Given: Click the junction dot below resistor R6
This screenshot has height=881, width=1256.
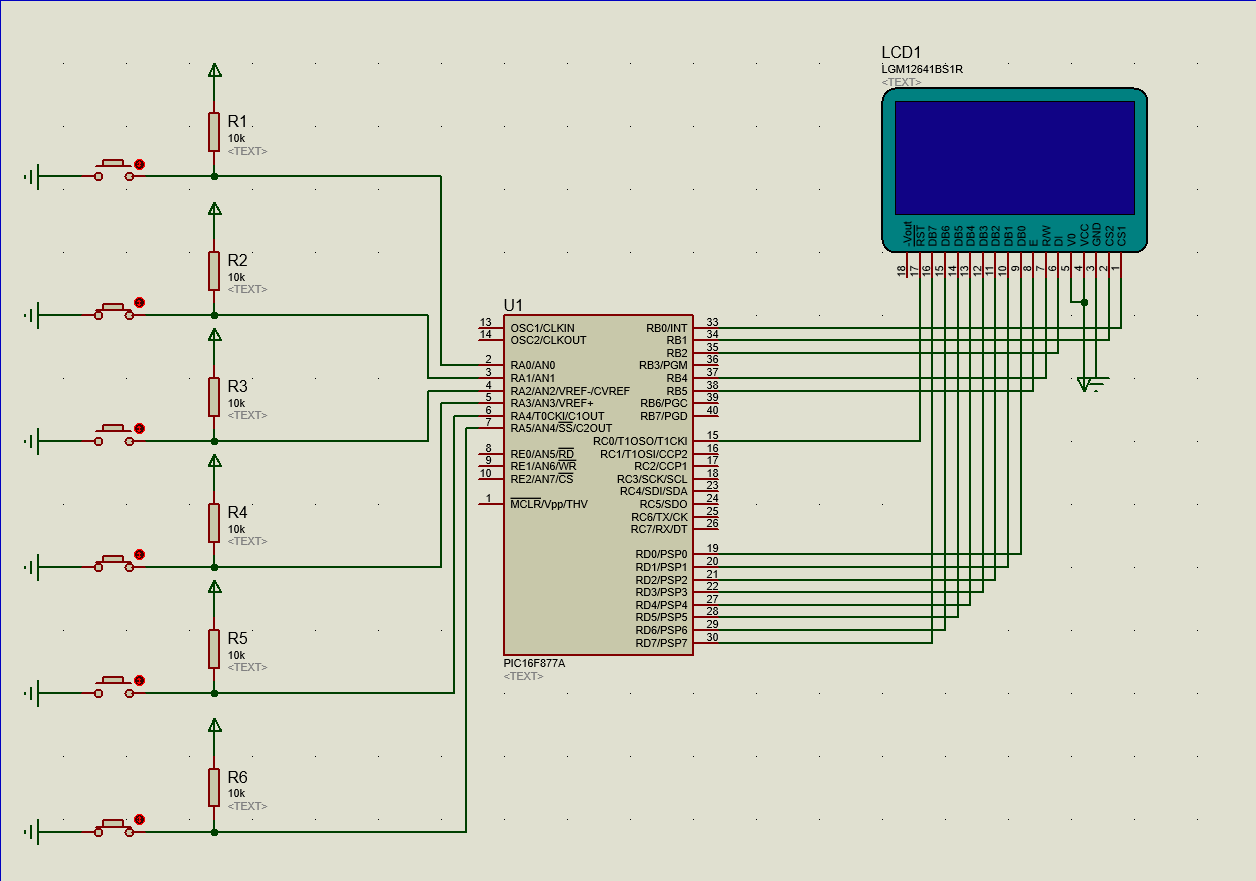Looking at the screenshot, I should click(x=214, y=831).
